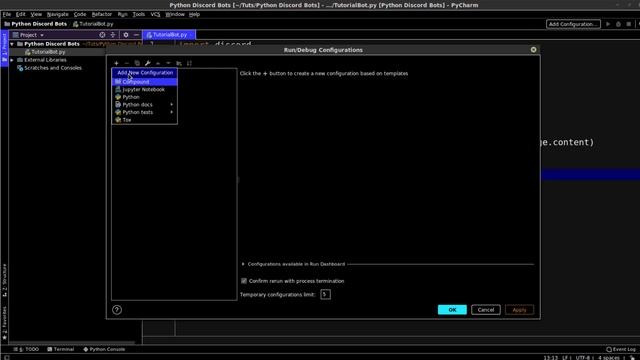Select Tox configuration type
This screenshot has height=360, width=640.
(x=144, y=120)
